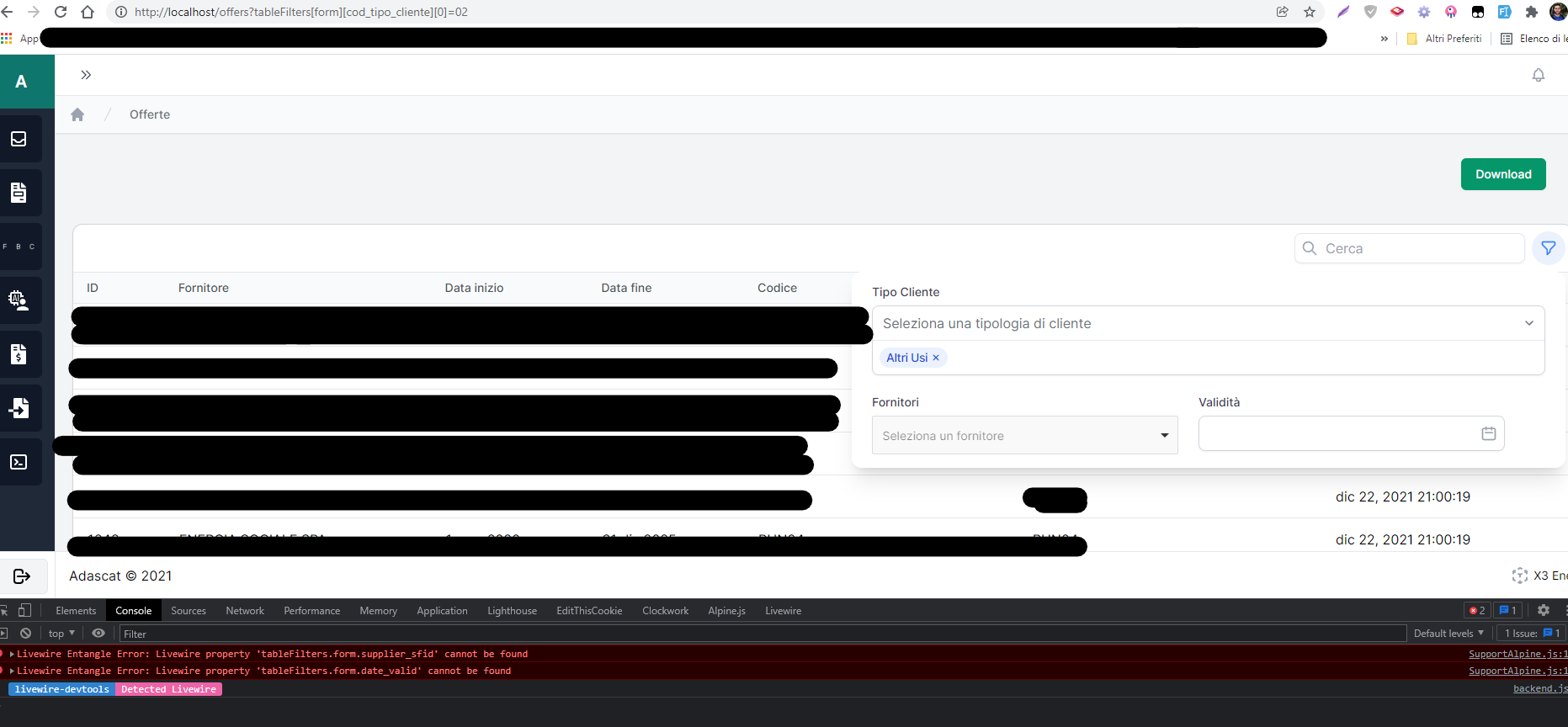The height and width of the screenshot is (727, 1568).
Task: Expand the sidebar with double chevron
Action: 86,75
